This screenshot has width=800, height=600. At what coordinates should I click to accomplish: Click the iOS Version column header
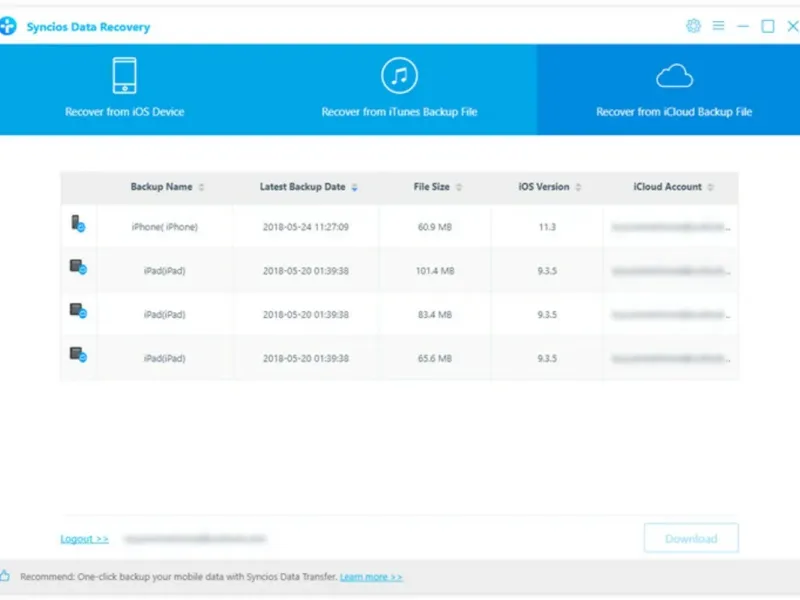(544, 187)
